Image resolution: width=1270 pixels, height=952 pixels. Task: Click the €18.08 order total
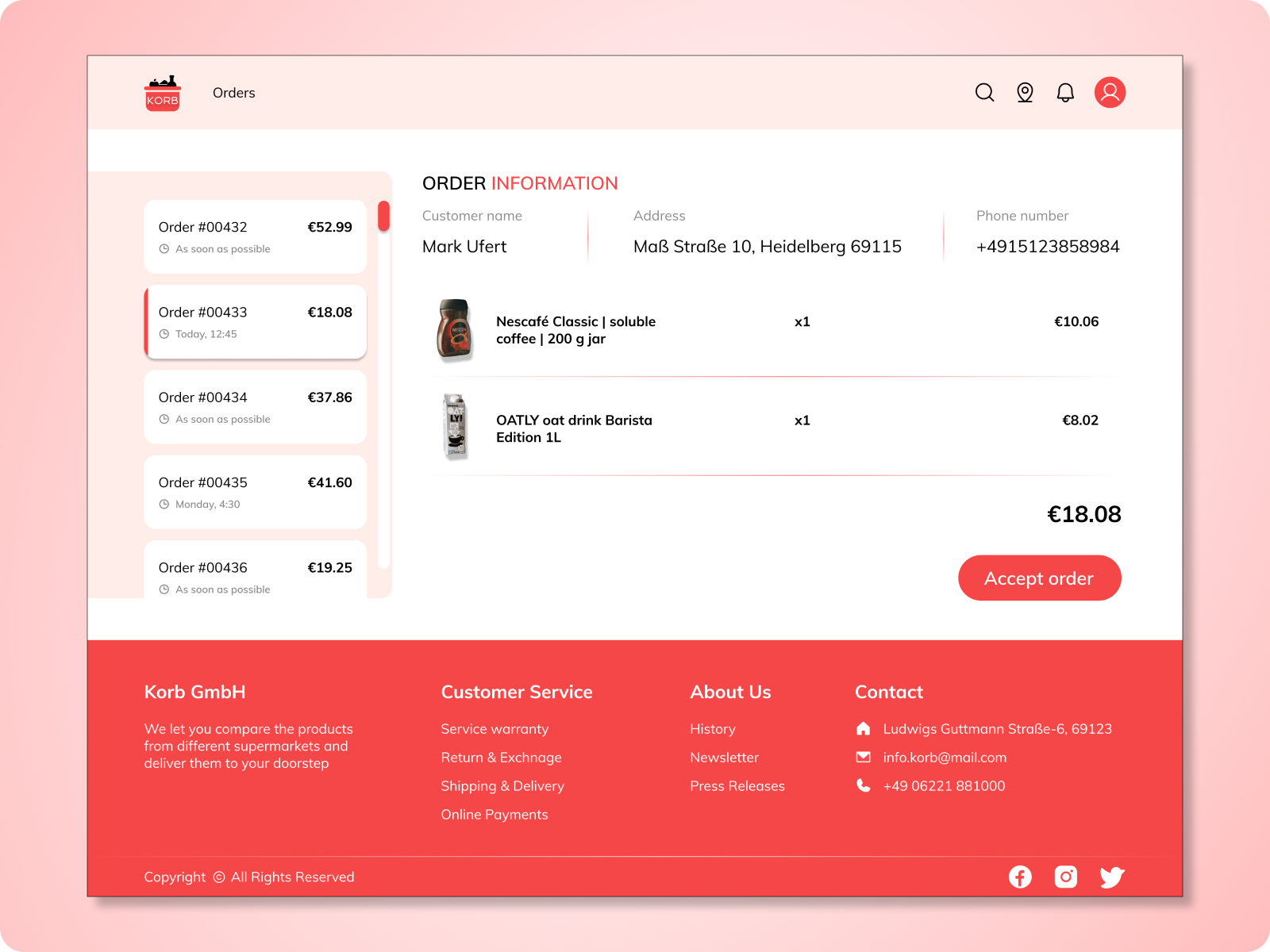point(1084,514)
